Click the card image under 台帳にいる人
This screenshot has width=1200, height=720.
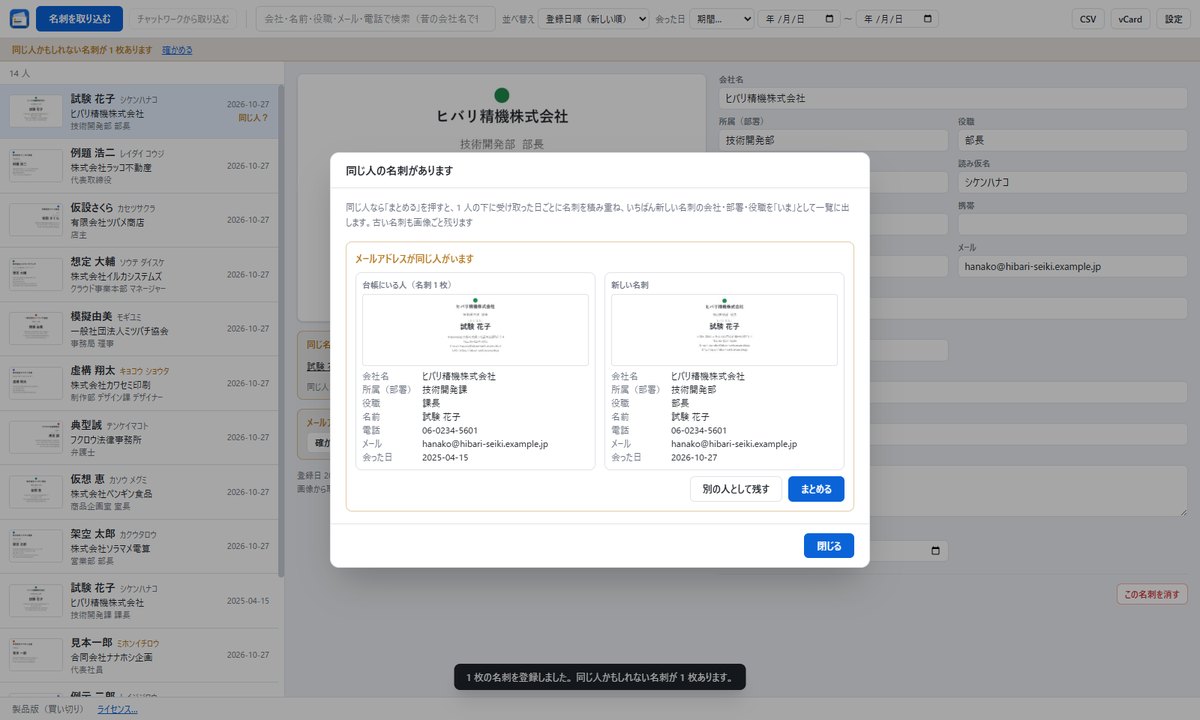click(475, 330)
